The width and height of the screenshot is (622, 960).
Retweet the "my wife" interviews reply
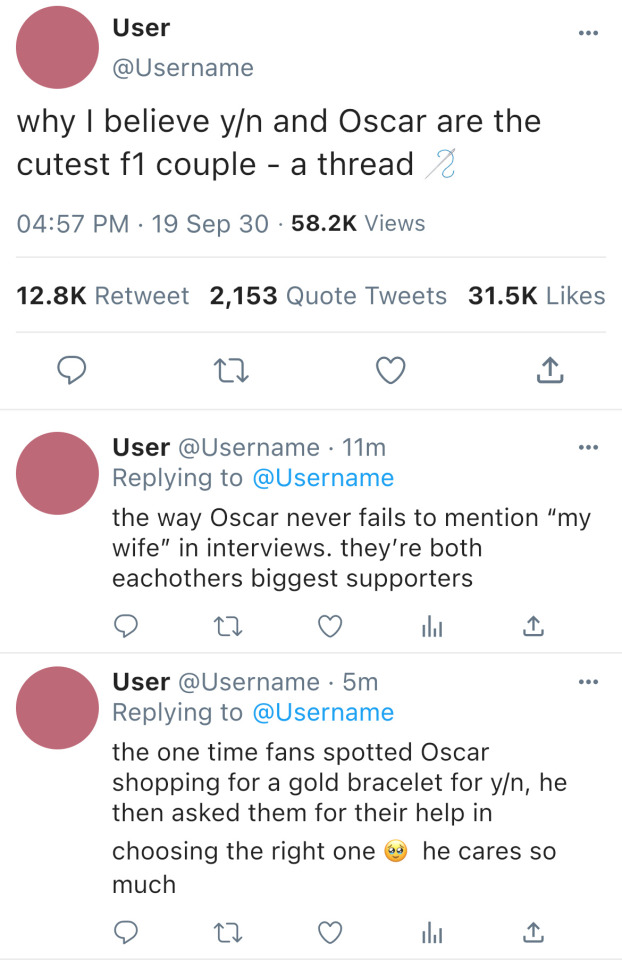[x=226, y=626]
